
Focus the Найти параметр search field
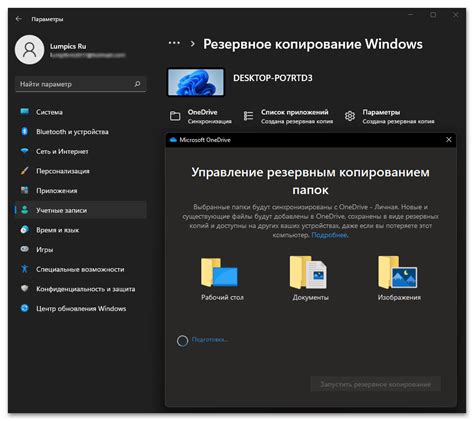click(81, 84)
